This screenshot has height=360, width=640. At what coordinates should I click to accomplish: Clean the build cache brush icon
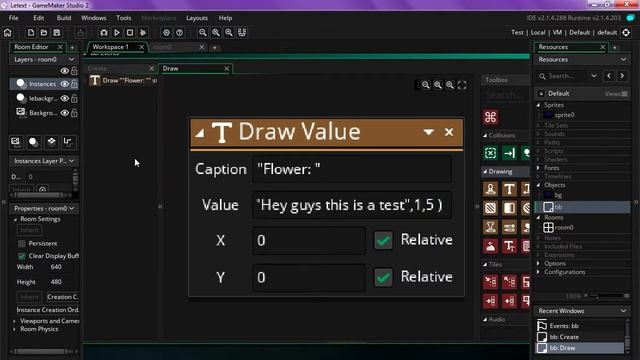143,33
